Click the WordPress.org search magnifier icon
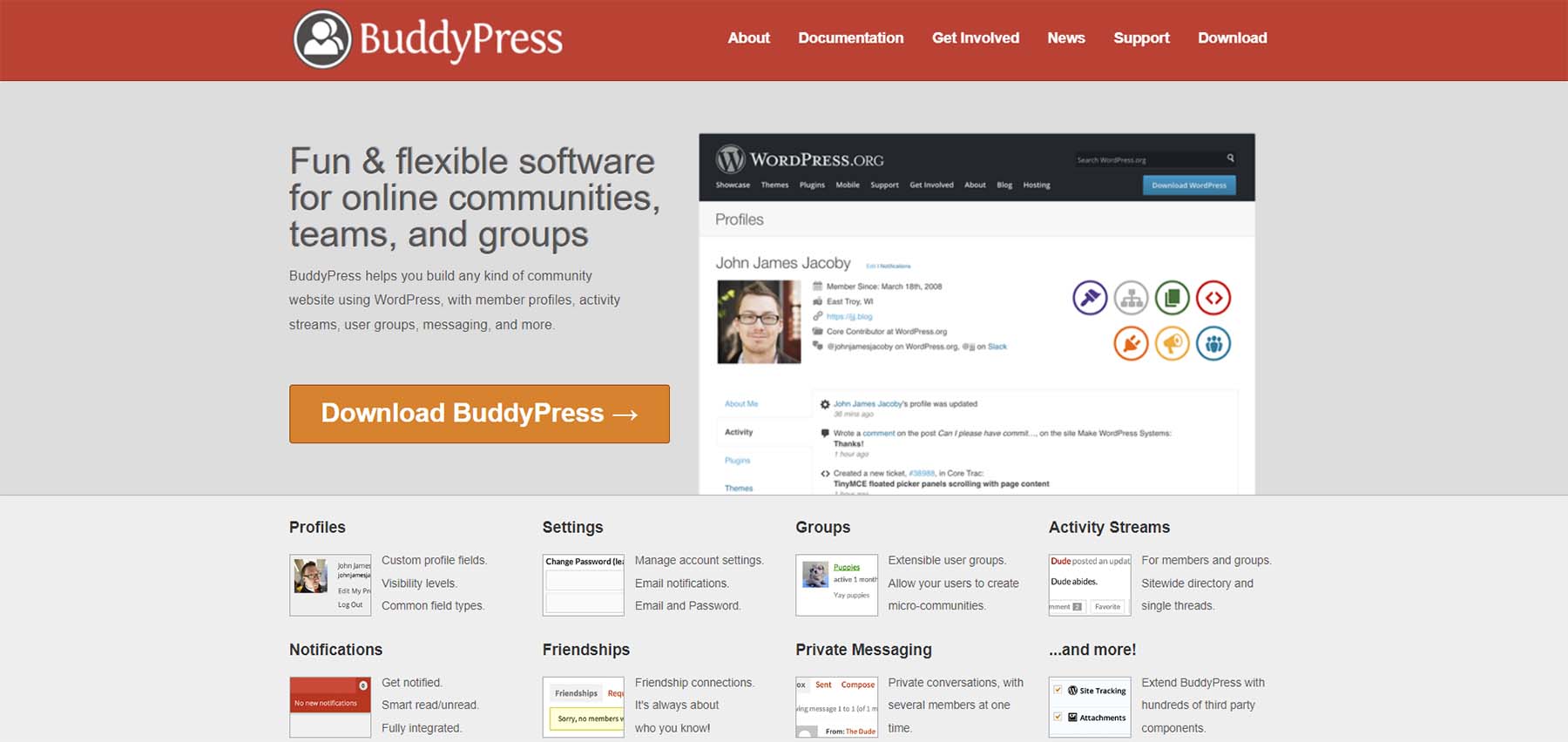The width and height of the screenshot is (1568, 742). pyautogui.click(x=1230, y=159)
